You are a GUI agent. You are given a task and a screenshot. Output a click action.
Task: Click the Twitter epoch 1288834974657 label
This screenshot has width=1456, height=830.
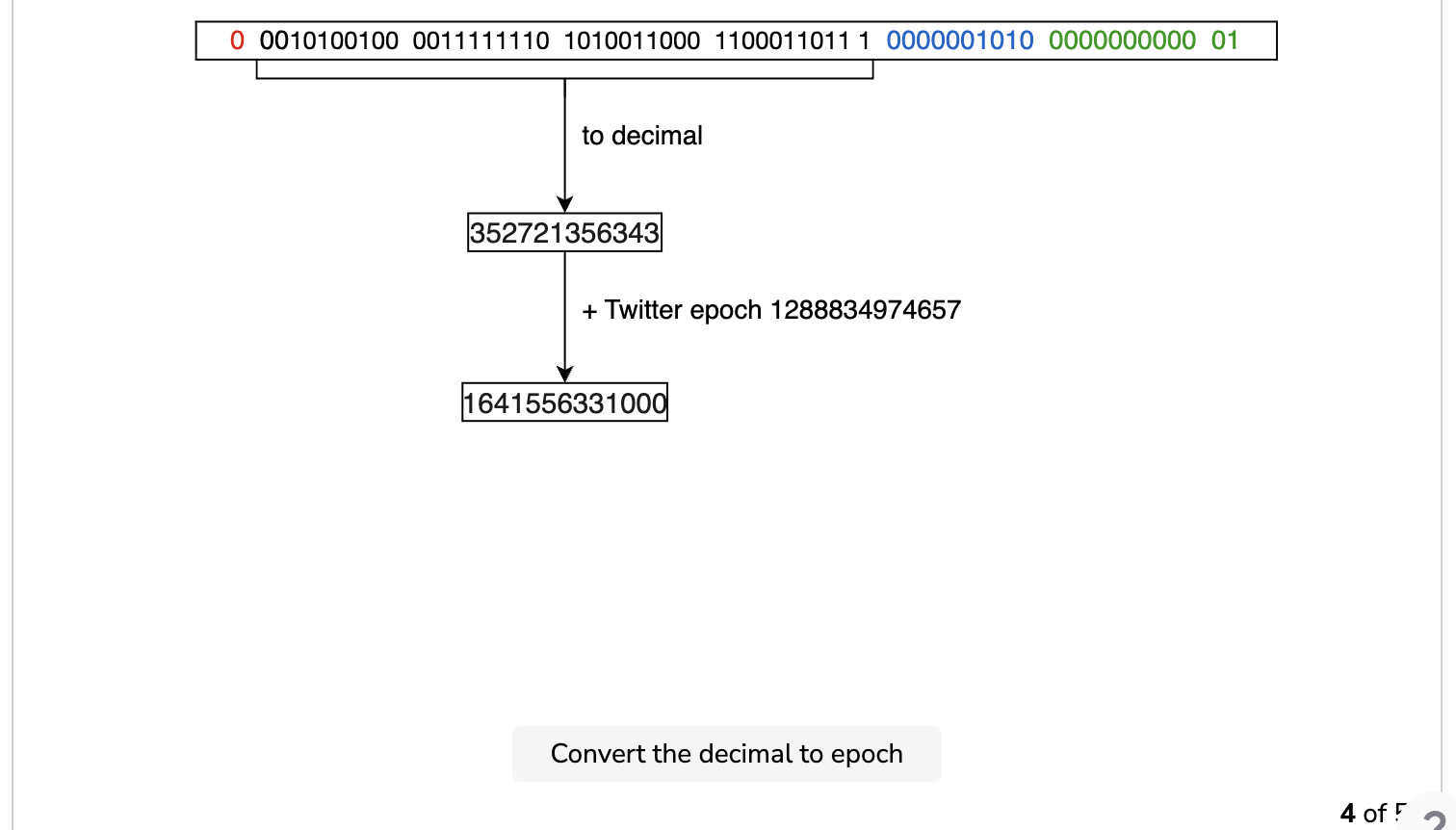pyautogui.click(x=771, y=310)
